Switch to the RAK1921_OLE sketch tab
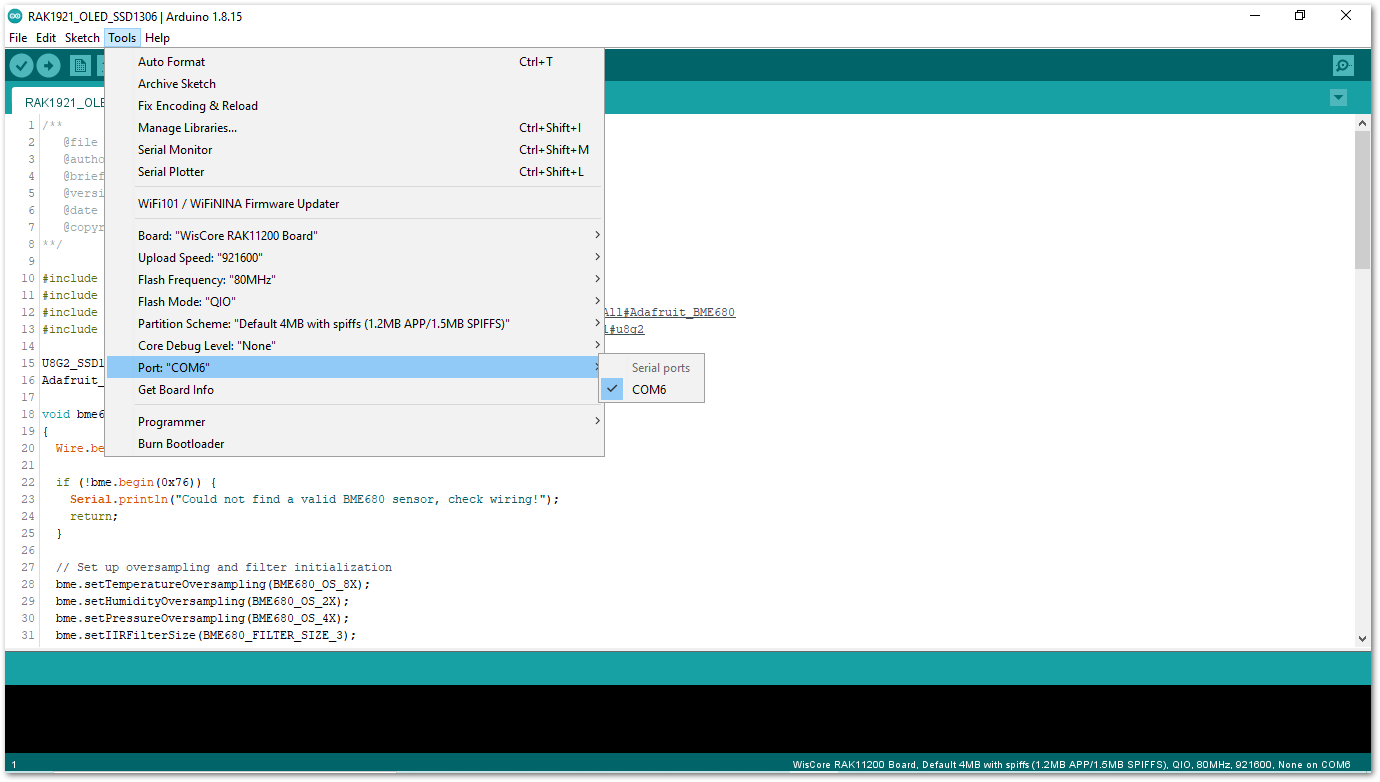The image size is (1380, 782). (59, 102)
